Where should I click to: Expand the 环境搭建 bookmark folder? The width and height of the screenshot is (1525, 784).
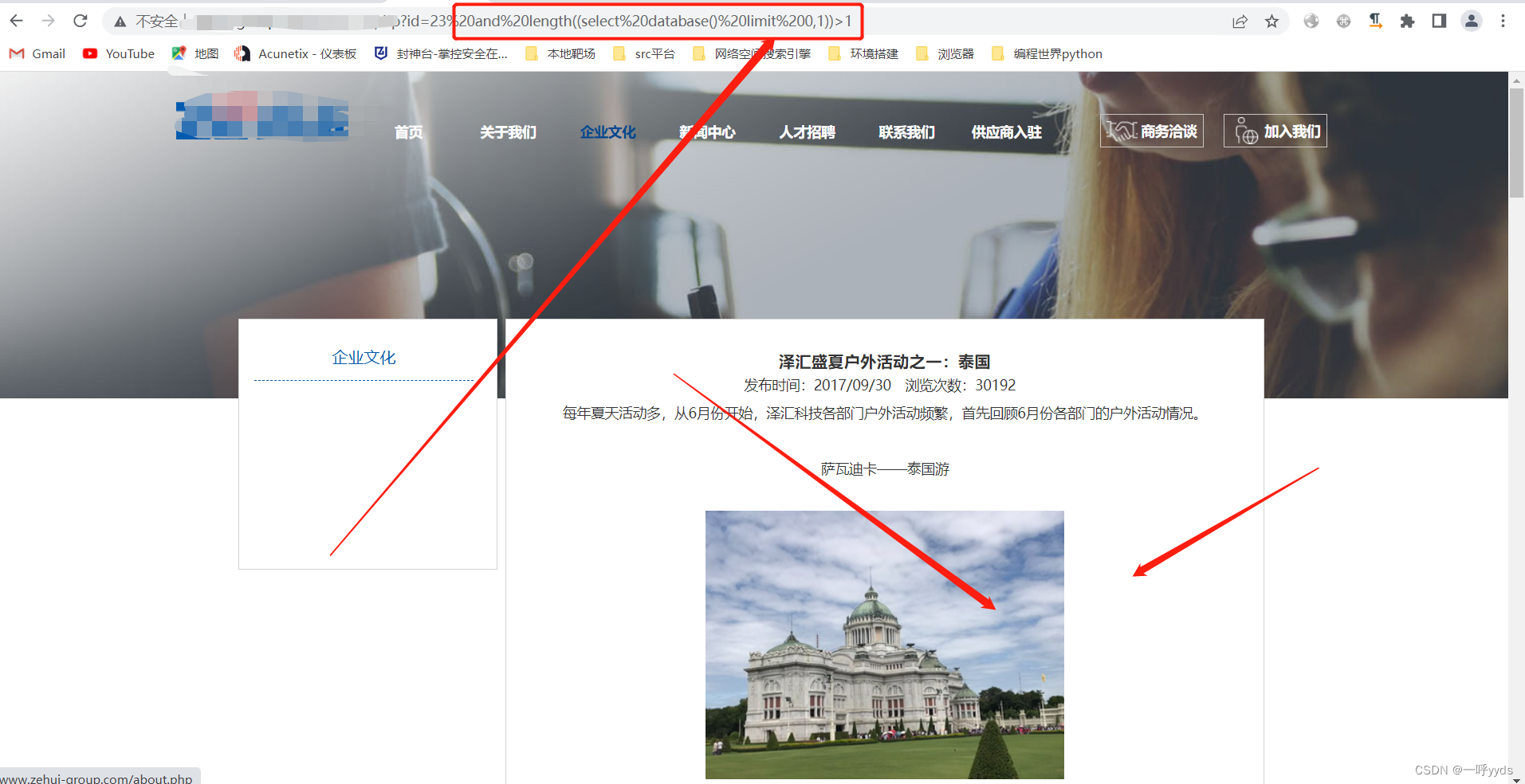pos(863,53)
